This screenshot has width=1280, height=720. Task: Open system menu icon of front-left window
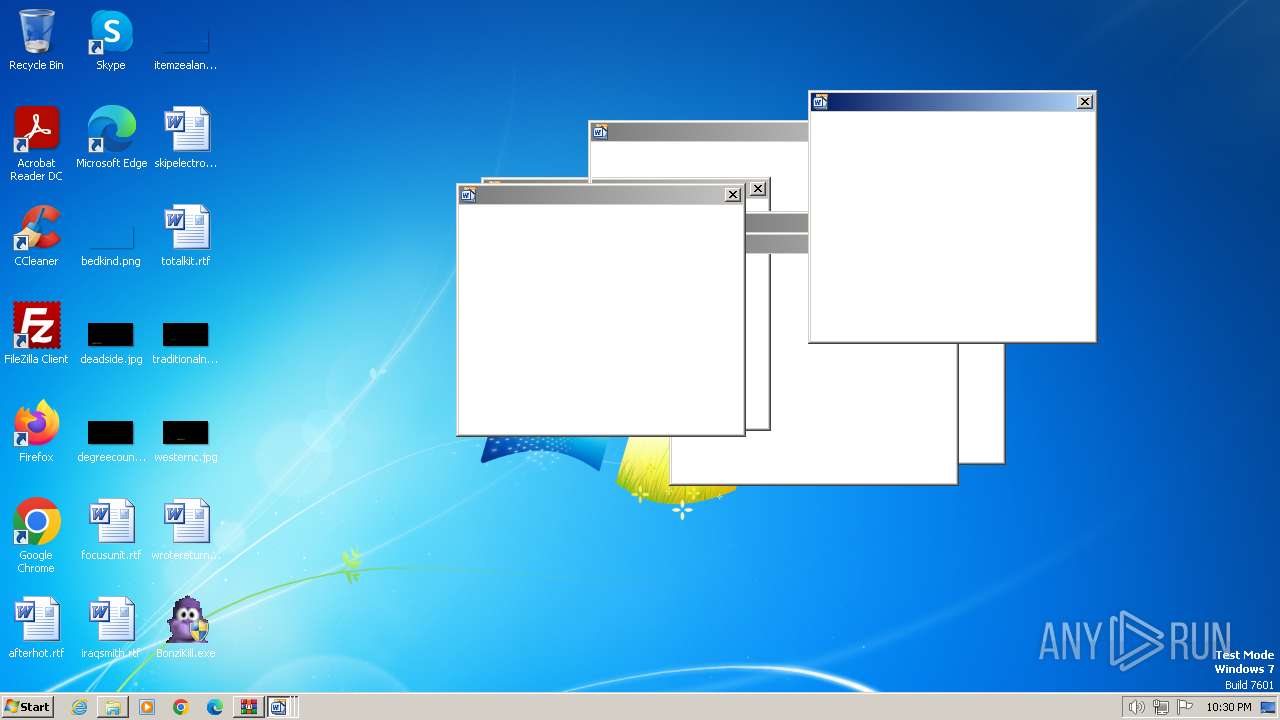468,195
